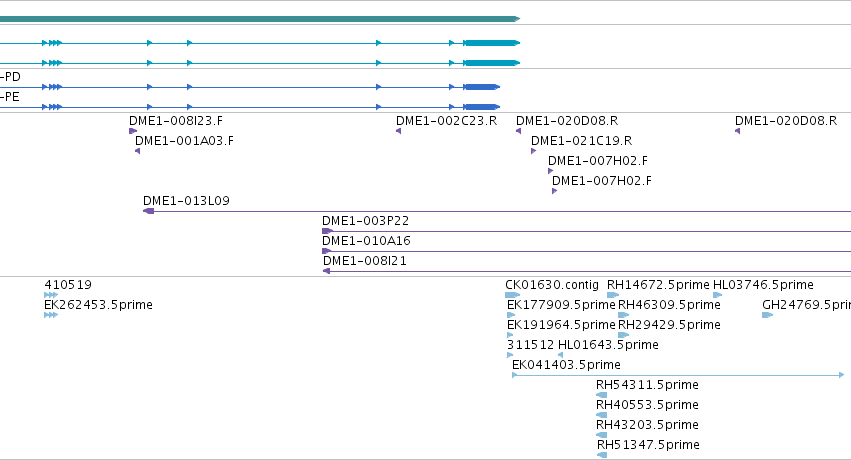
Task: Click the DME1-008I23.F feature label
Action: (176, 120)
